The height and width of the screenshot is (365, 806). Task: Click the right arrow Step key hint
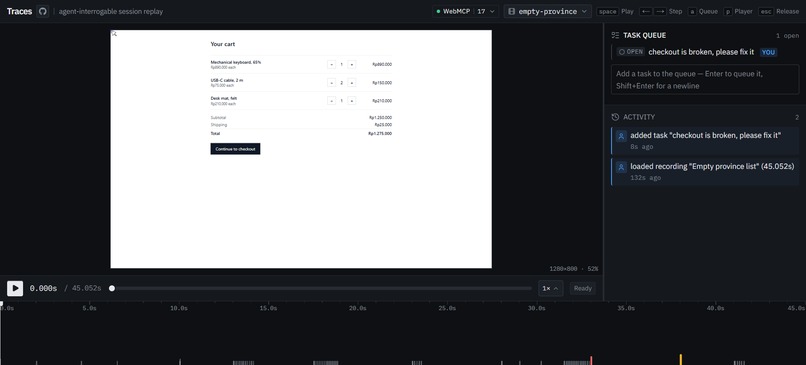click(x=660, y=11)
